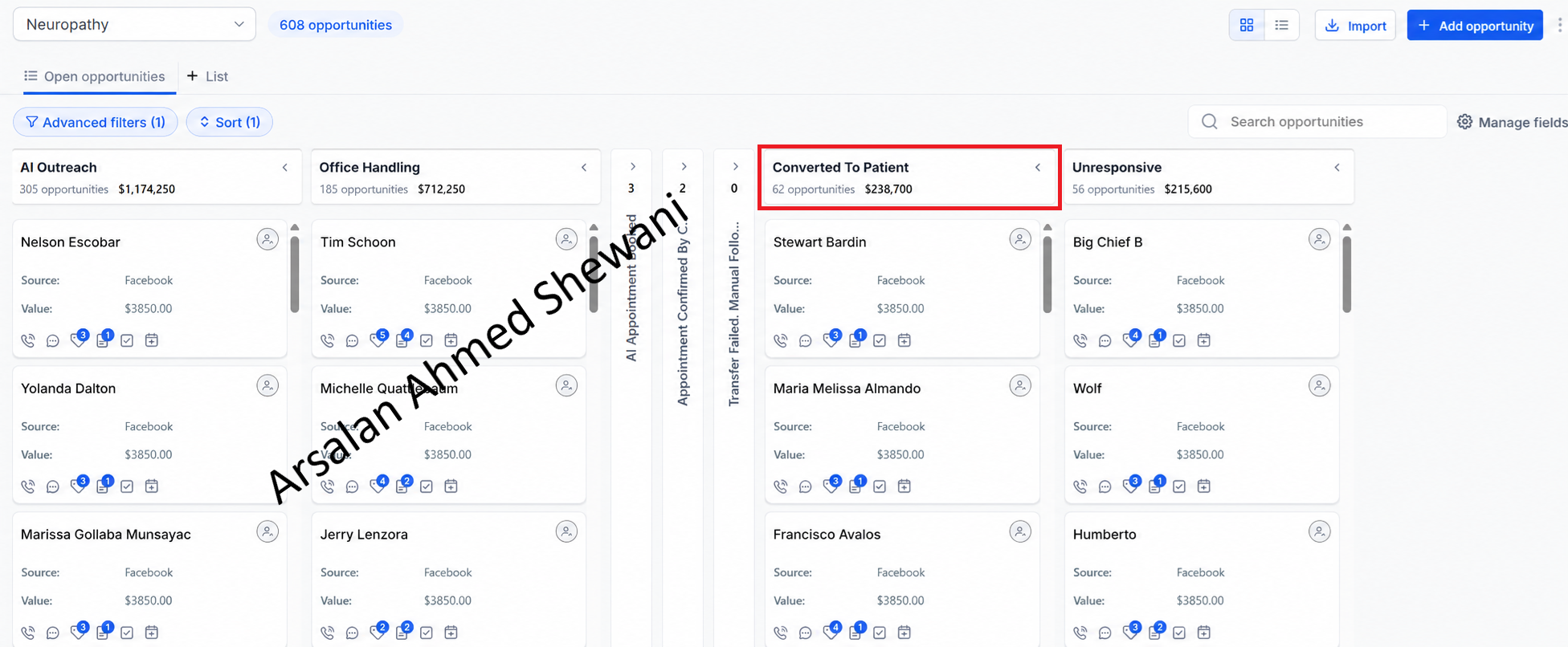The width and height of the screenshot is (1568, 647).
Task: Collapse the Office Handling column
Action: pos(584,168)
